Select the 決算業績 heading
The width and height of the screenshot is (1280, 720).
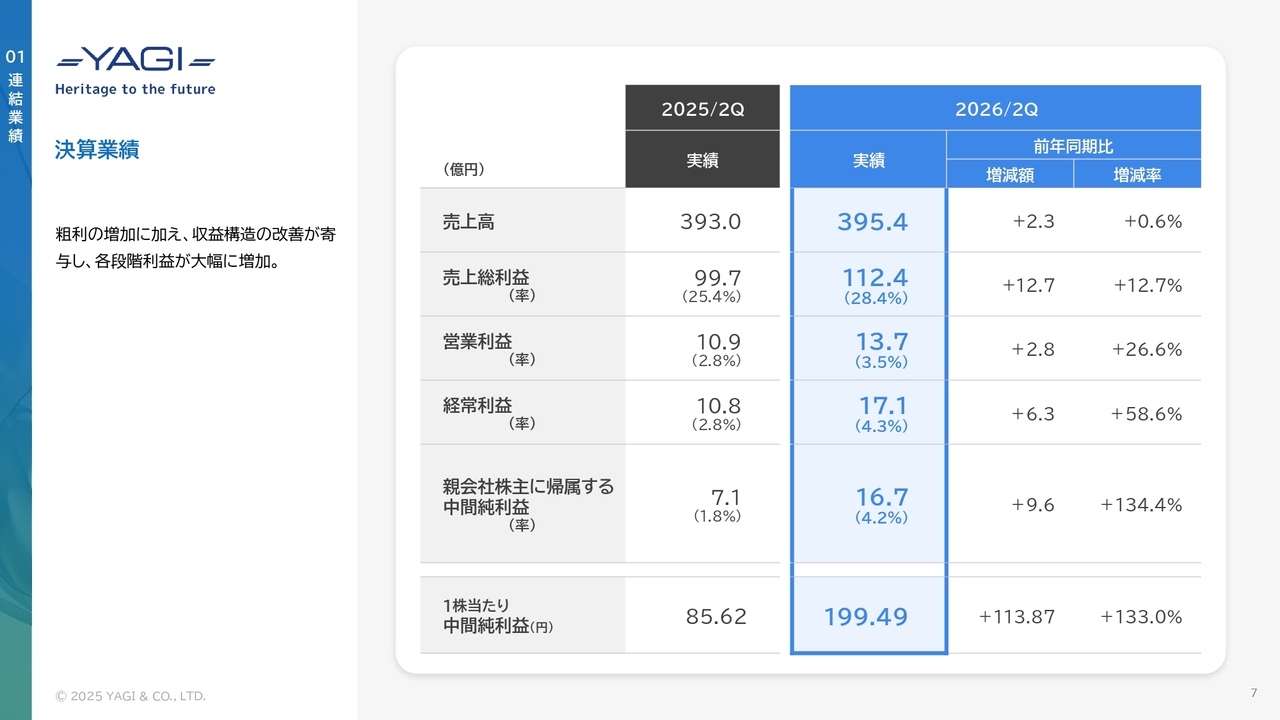97,150
